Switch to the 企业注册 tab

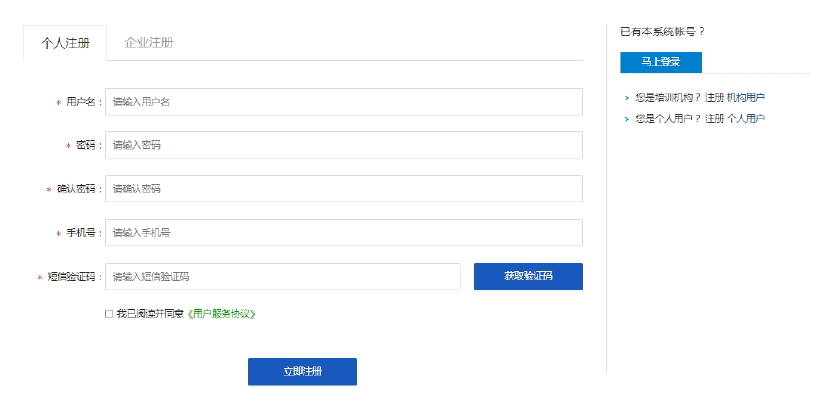148,43
